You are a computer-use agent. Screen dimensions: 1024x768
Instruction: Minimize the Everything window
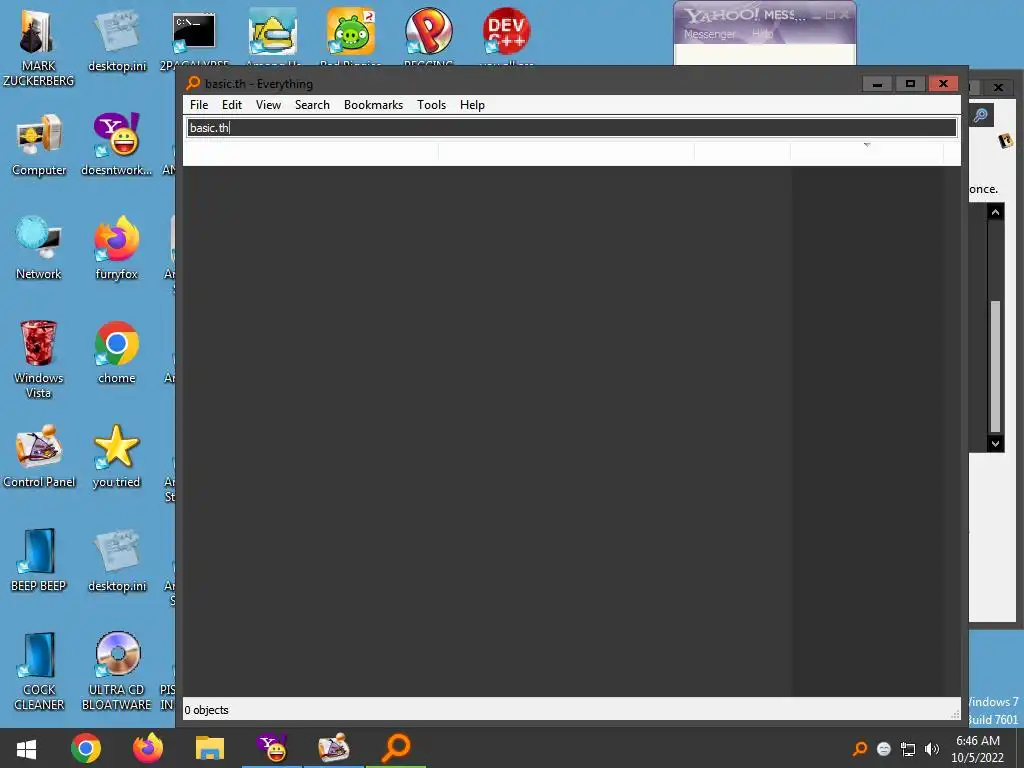[x=878, y=84]
